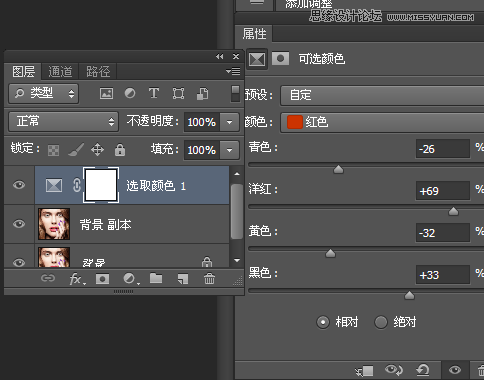
Task: Select the 相对 radio button
Action: [x=323, y=322]
